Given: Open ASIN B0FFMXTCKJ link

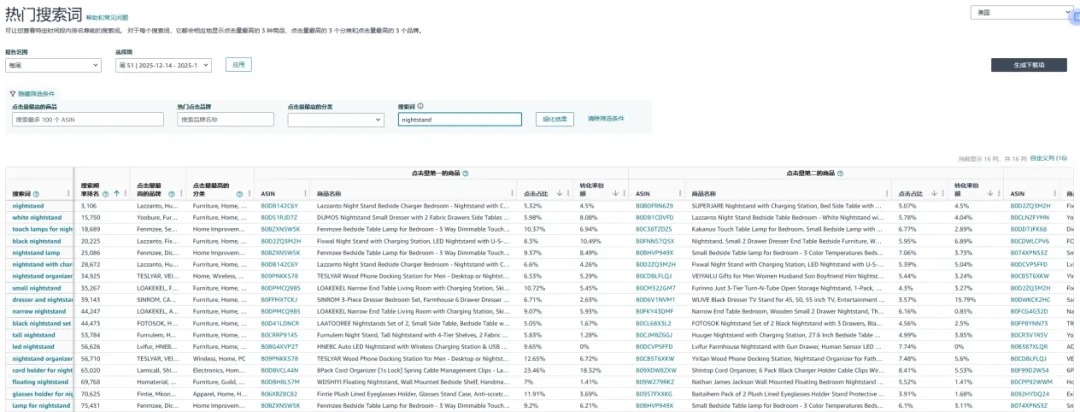Looking at the screenshot, I should [x=280, y=300].
